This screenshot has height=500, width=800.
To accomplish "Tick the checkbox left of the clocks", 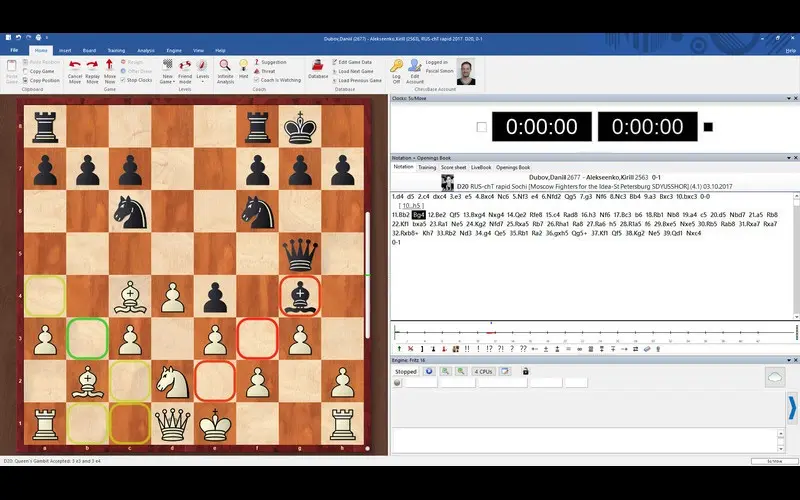I will 482,127.
